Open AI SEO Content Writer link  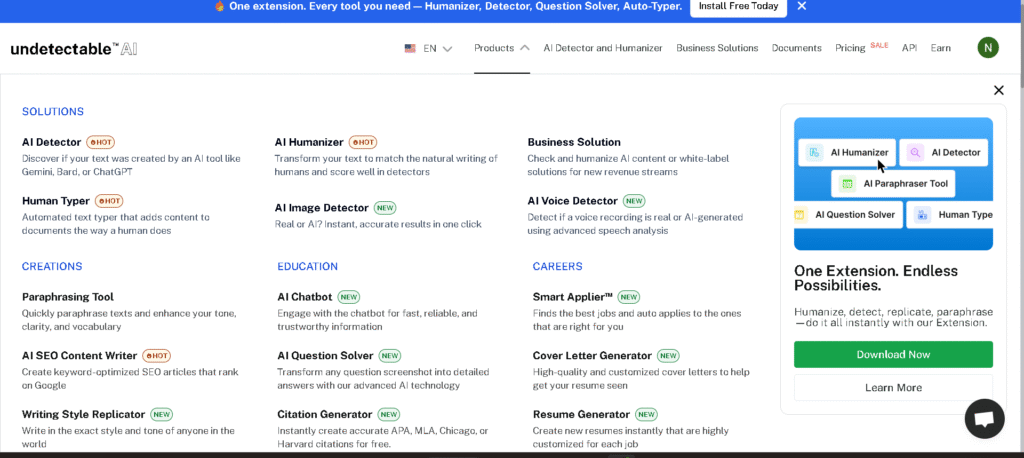(x=80, y=355)
